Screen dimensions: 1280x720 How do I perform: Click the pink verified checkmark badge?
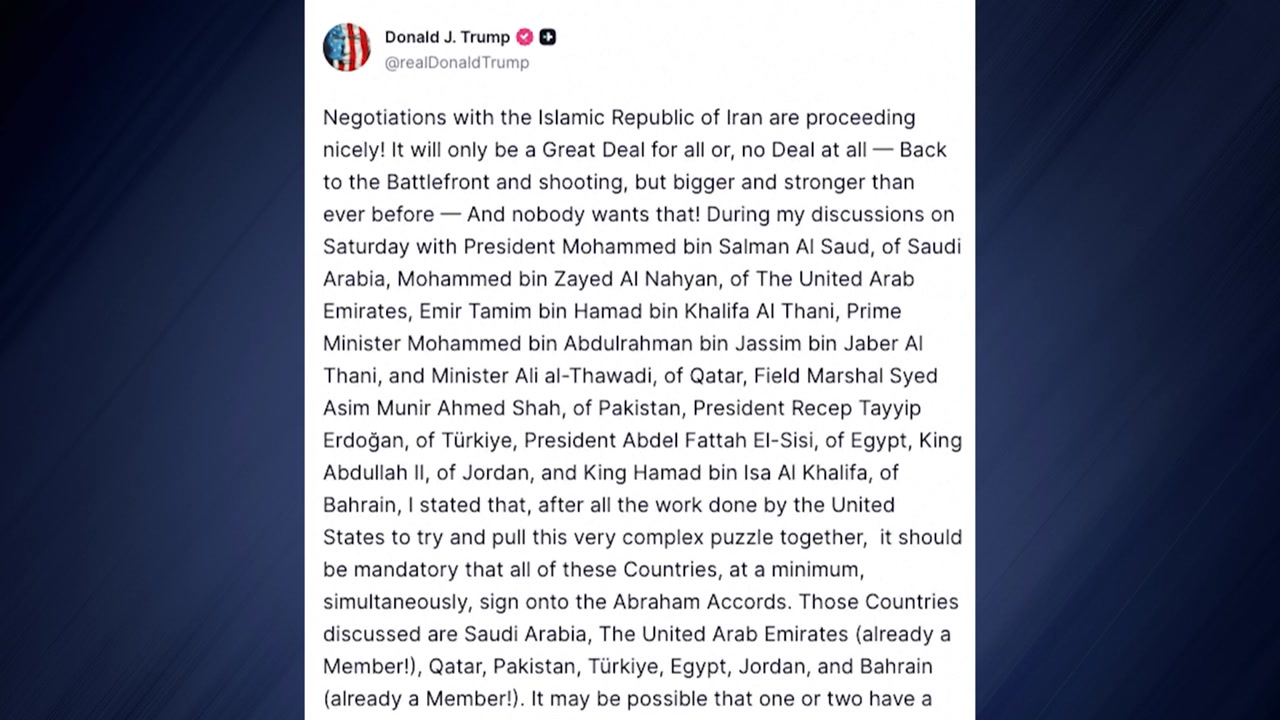click(525, 37)
